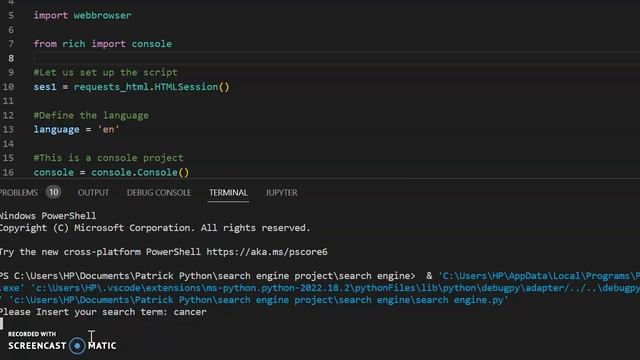Image resolution: width=640 pixels, height=360 pixels.
Task: Click the comment '#Let us set up the script'
Action: click(105, 73)
